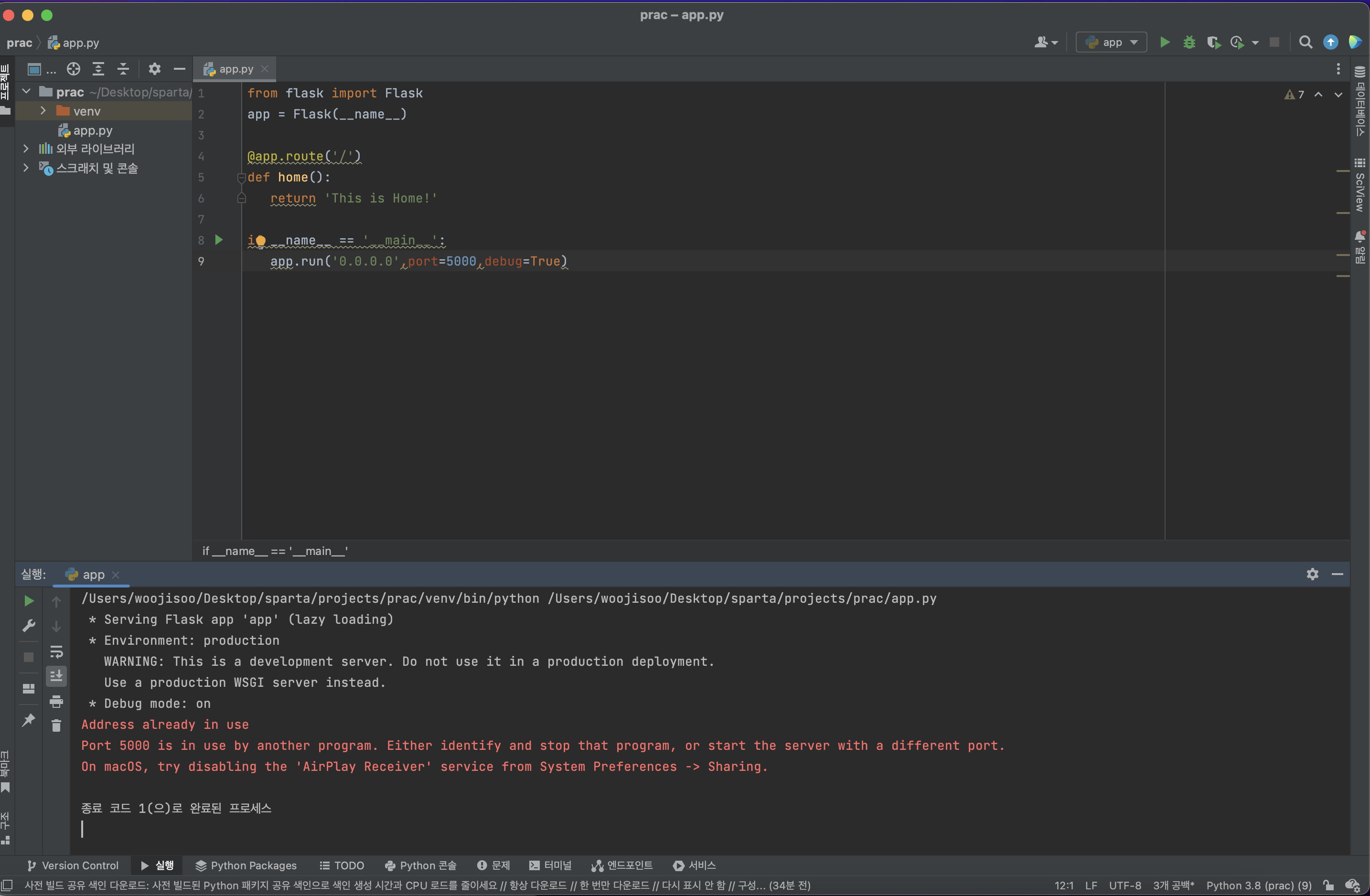Open Search Everywhere magnifier
1370x896 pixels.
pos(1306,42)
